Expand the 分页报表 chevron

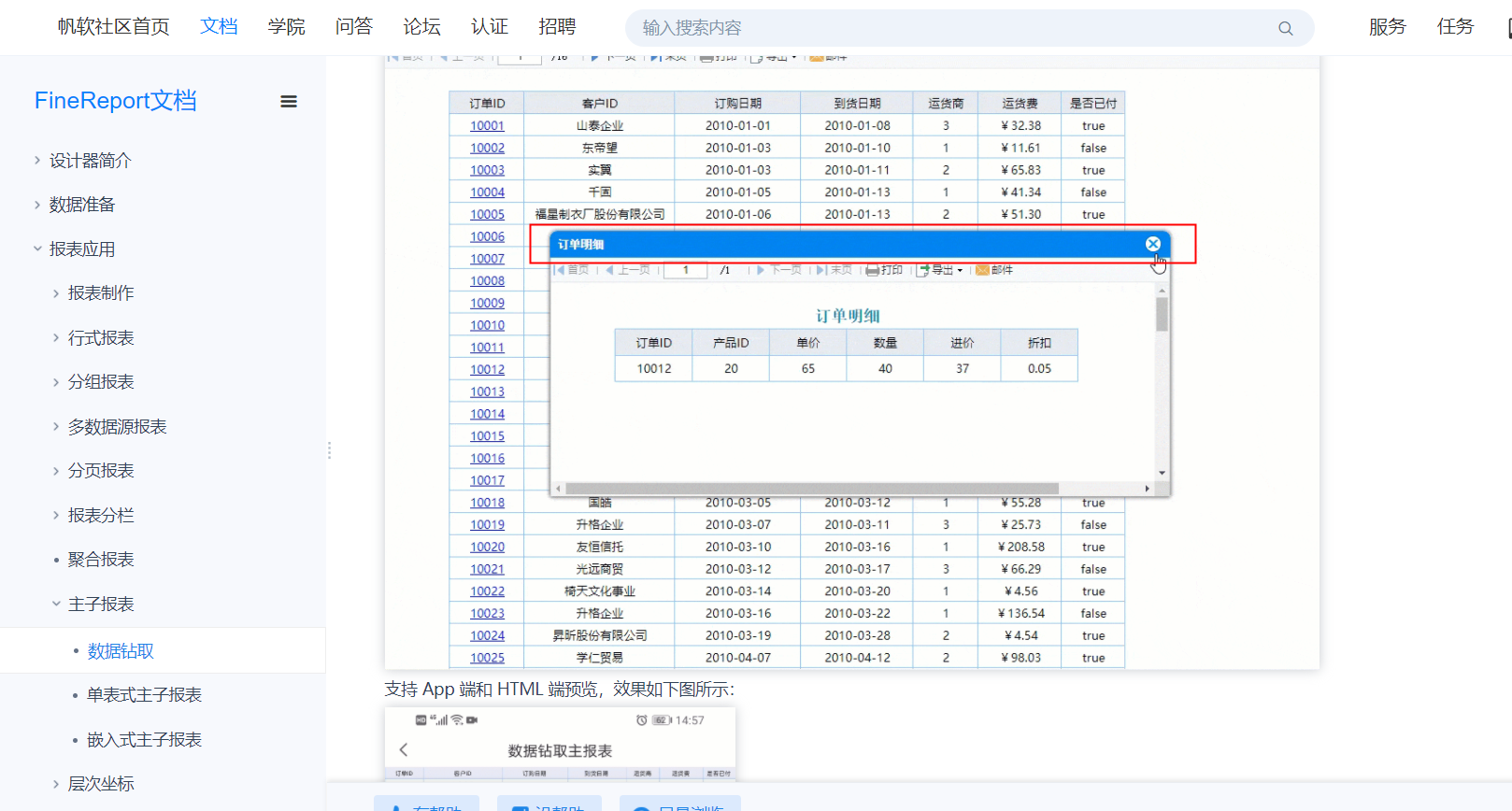click(x=56, y=471)
